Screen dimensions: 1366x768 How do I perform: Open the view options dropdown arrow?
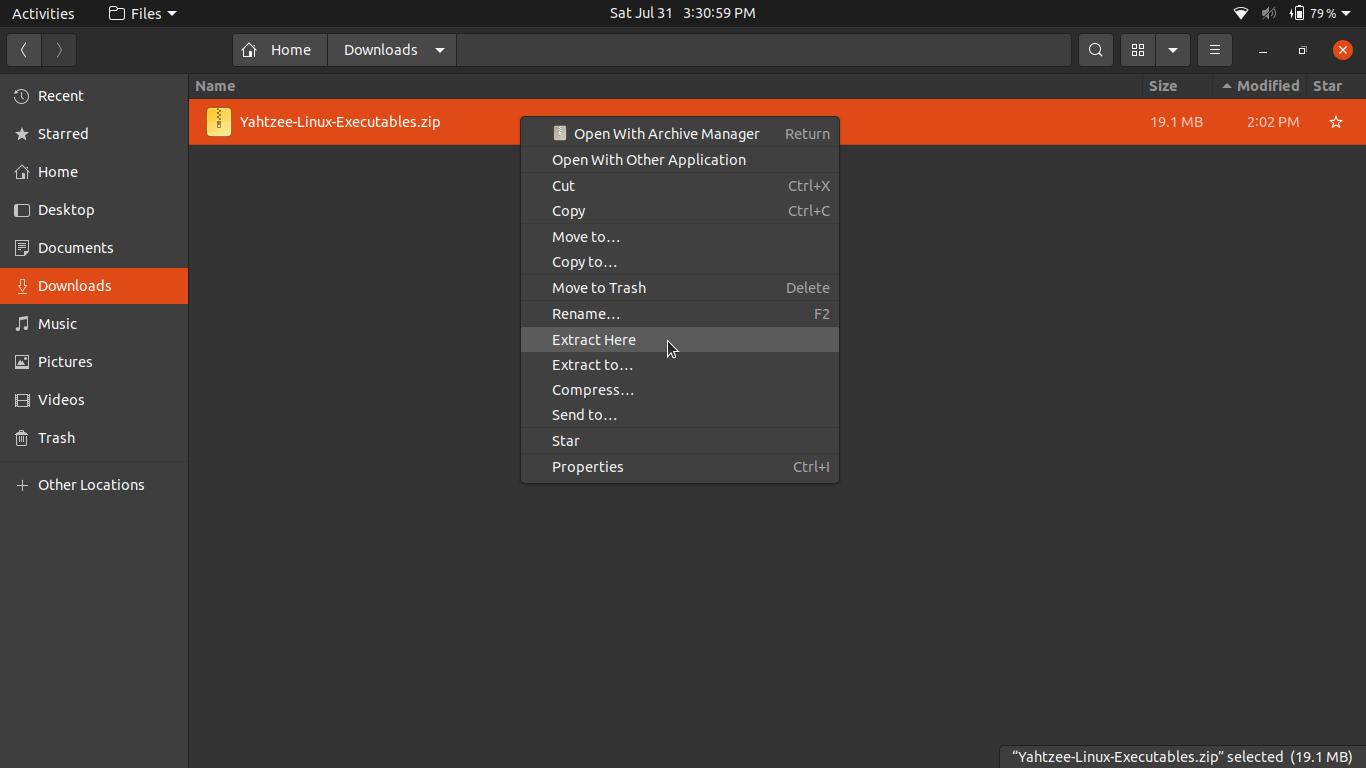tap(1173, 50)
